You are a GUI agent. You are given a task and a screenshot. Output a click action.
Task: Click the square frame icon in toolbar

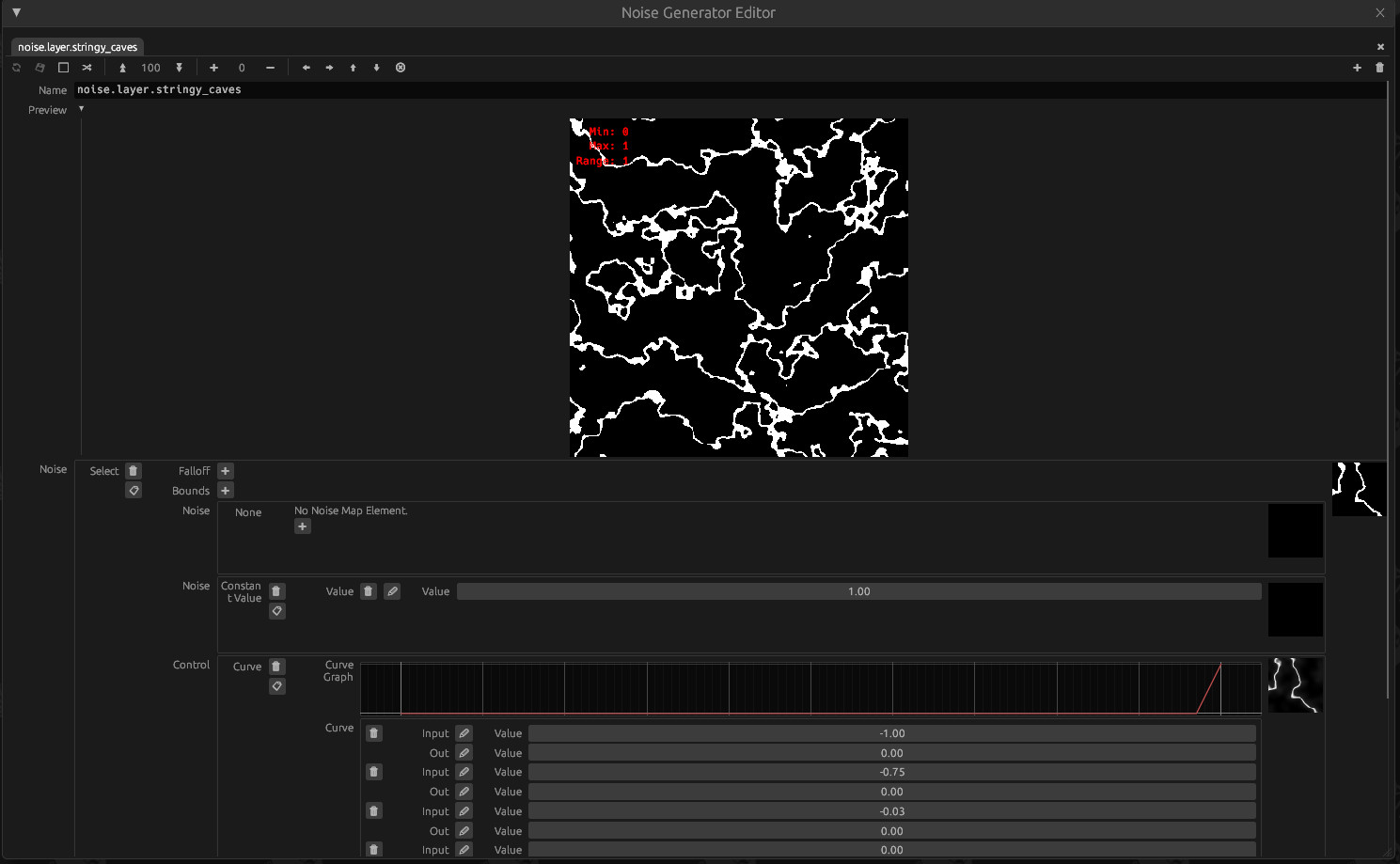click(x=64, y=68)
